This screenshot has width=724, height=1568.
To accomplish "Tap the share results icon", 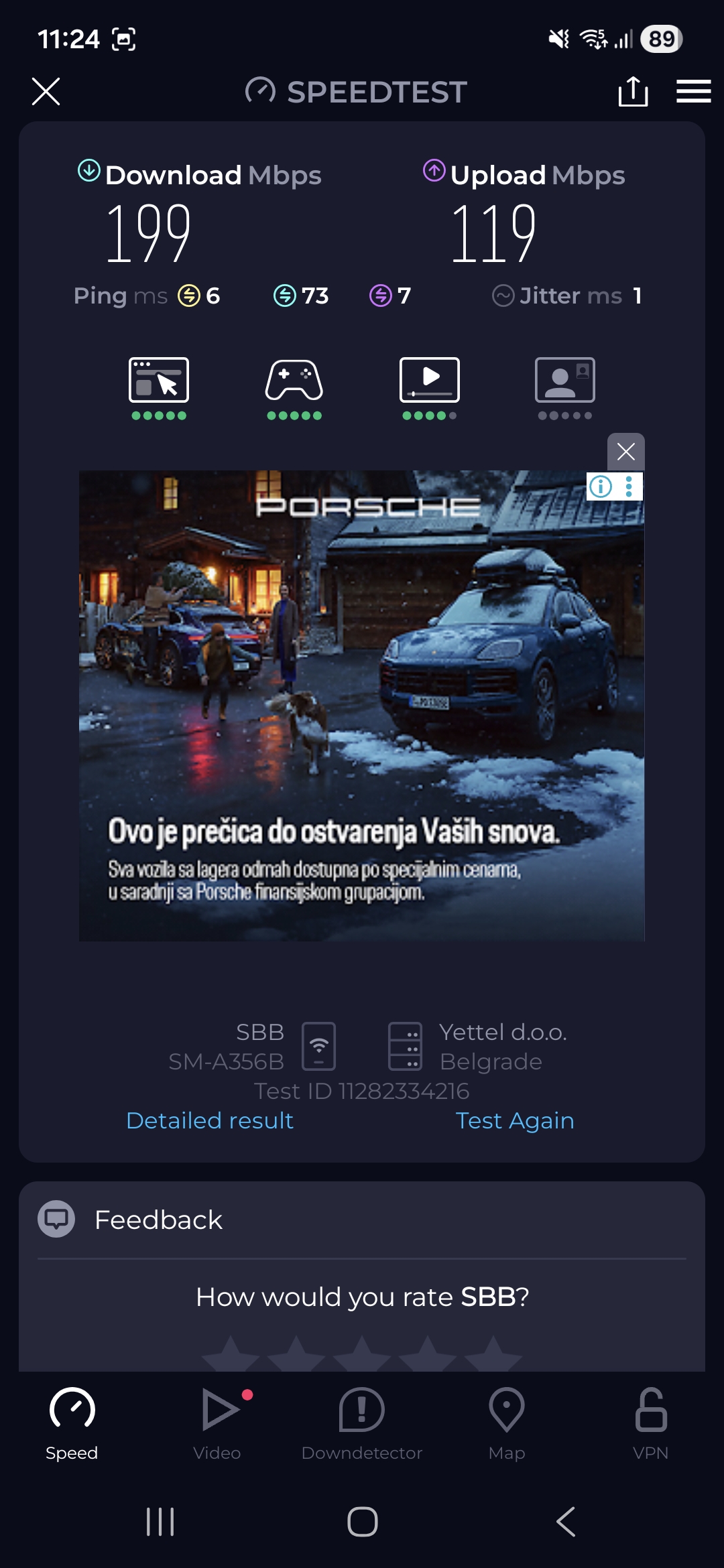I will point(633,92).
